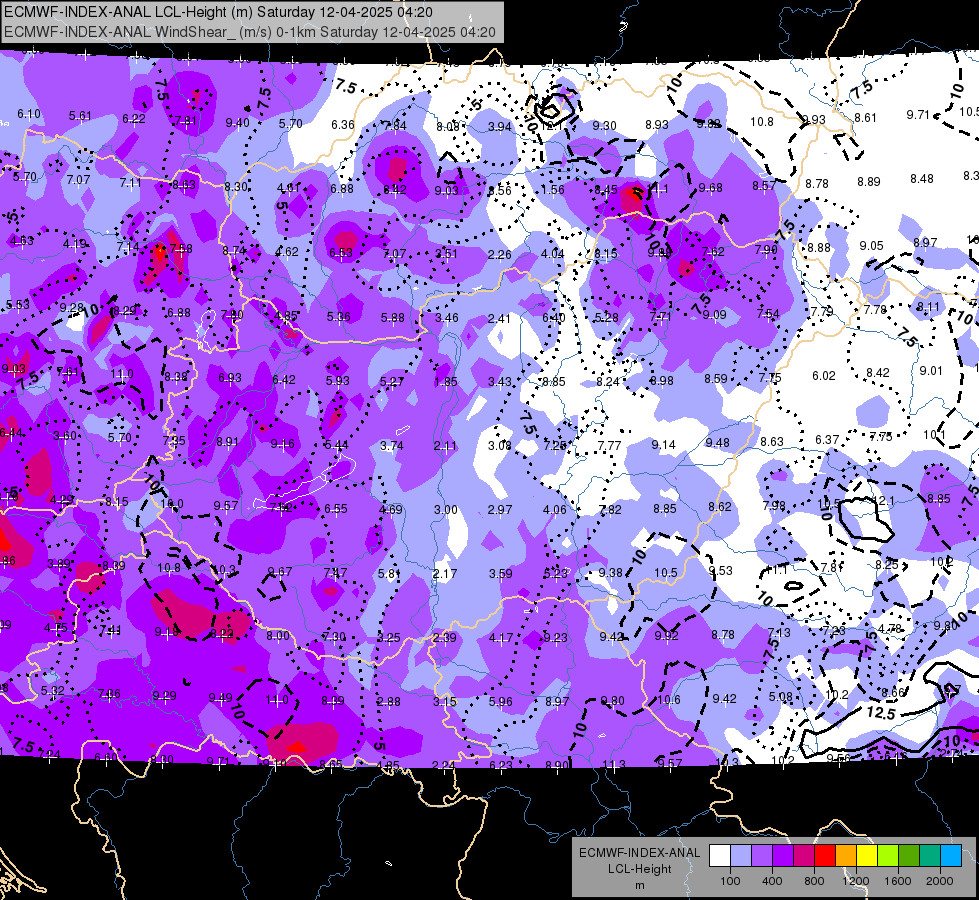Click the wind shear value 2.97
The image size is (979, 900).
coord(500,510)
